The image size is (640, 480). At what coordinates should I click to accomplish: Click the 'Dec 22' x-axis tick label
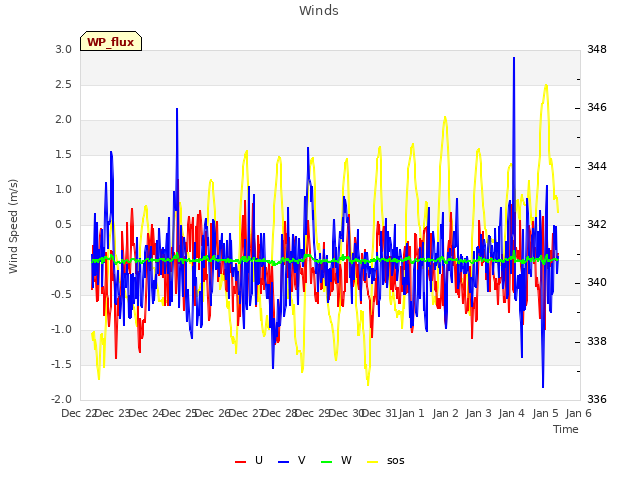[x=79, y=413]
